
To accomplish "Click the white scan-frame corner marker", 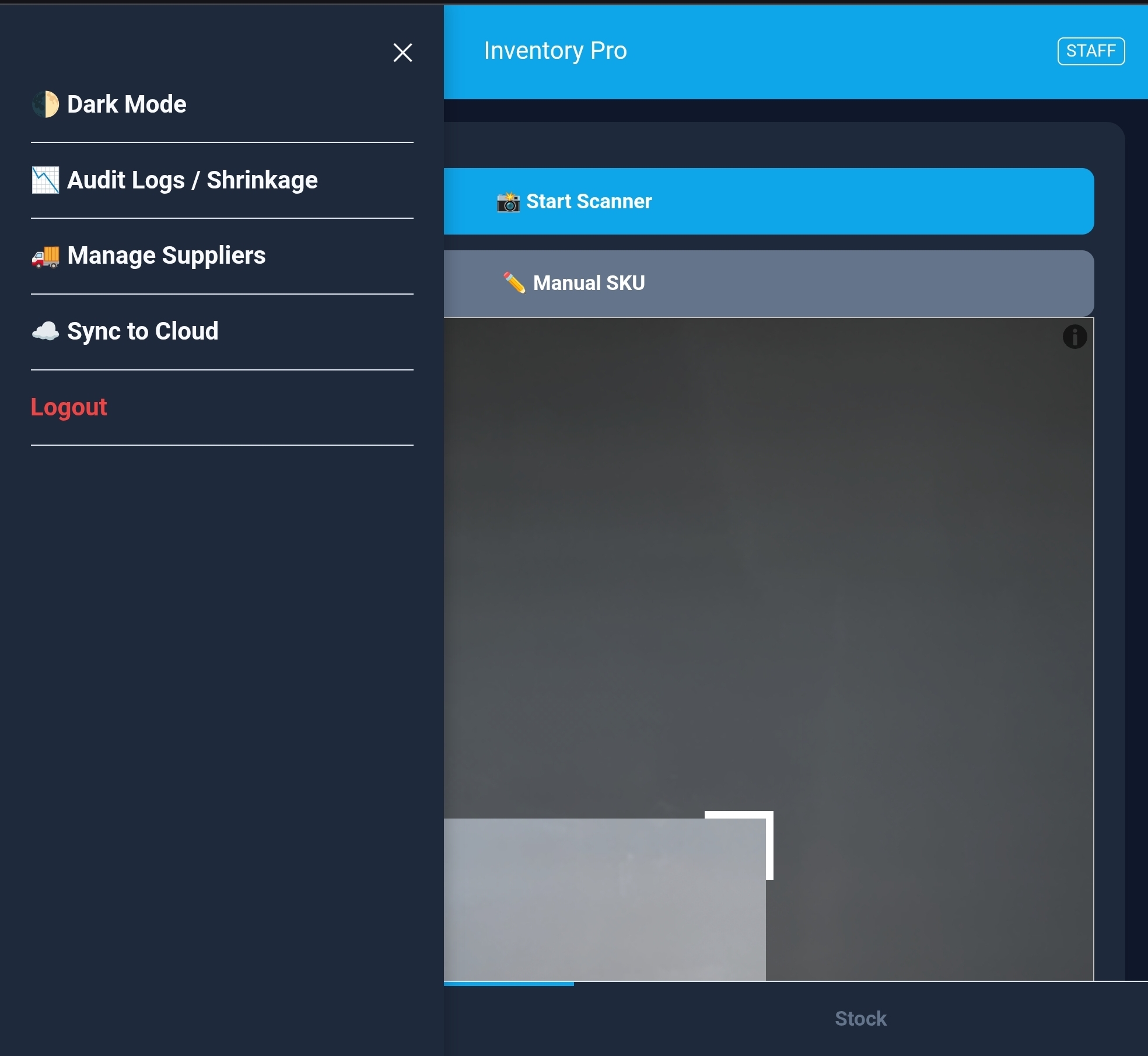I will click(x=769, y=816).
